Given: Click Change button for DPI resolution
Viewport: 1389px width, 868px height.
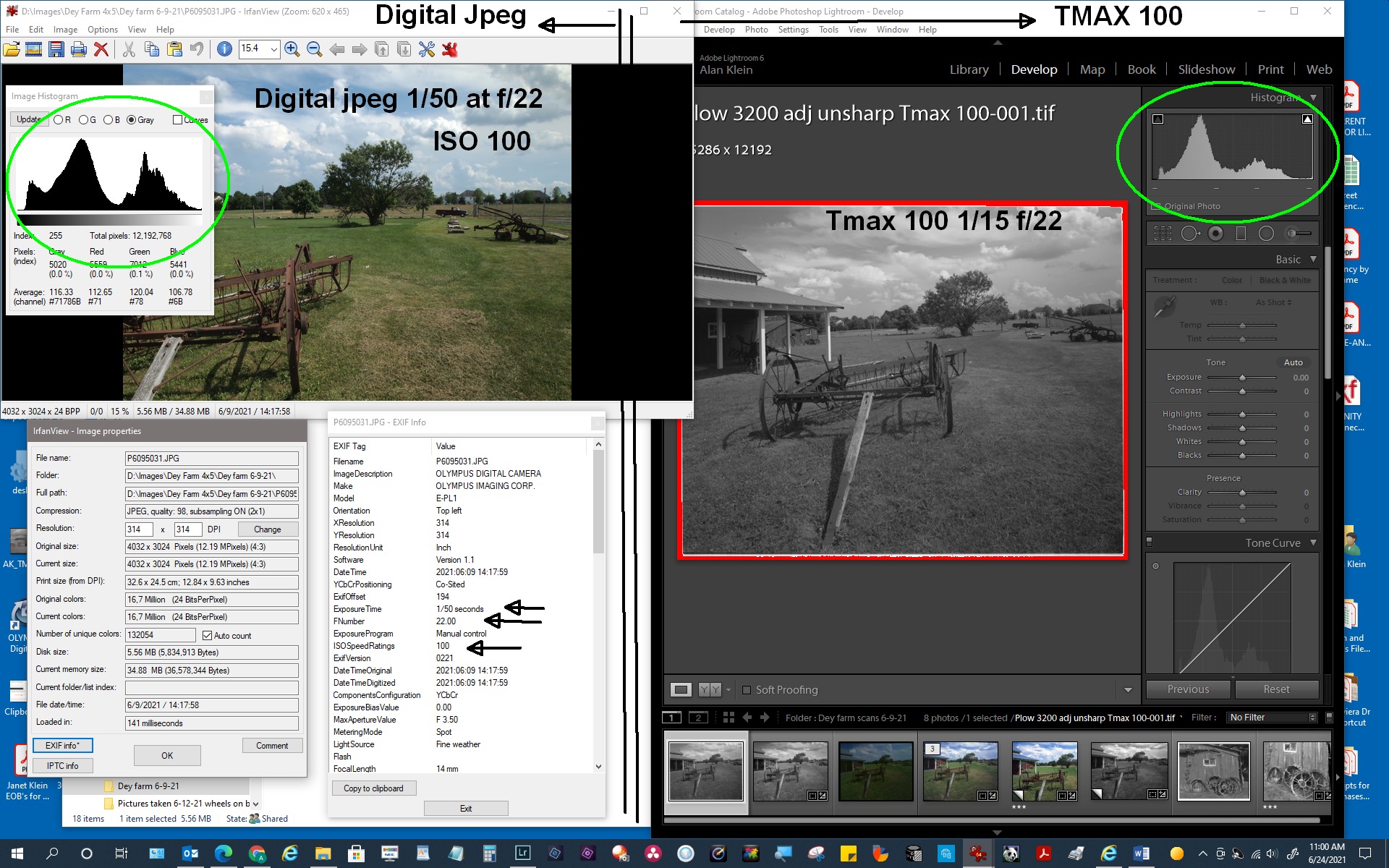Looking at the screenshot, I should 267,529.
